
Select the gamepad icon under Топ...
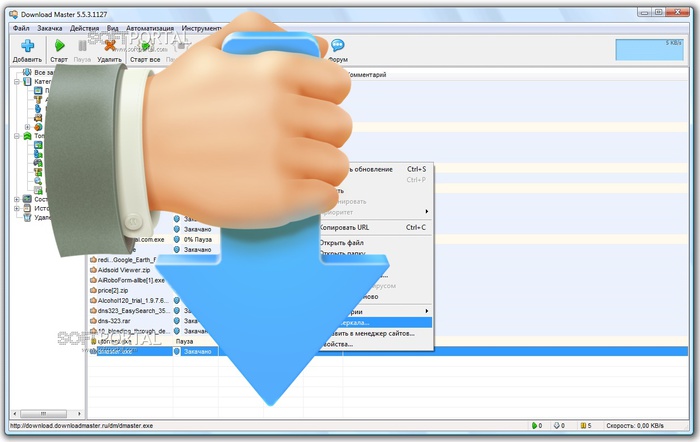tap(38, 163)
